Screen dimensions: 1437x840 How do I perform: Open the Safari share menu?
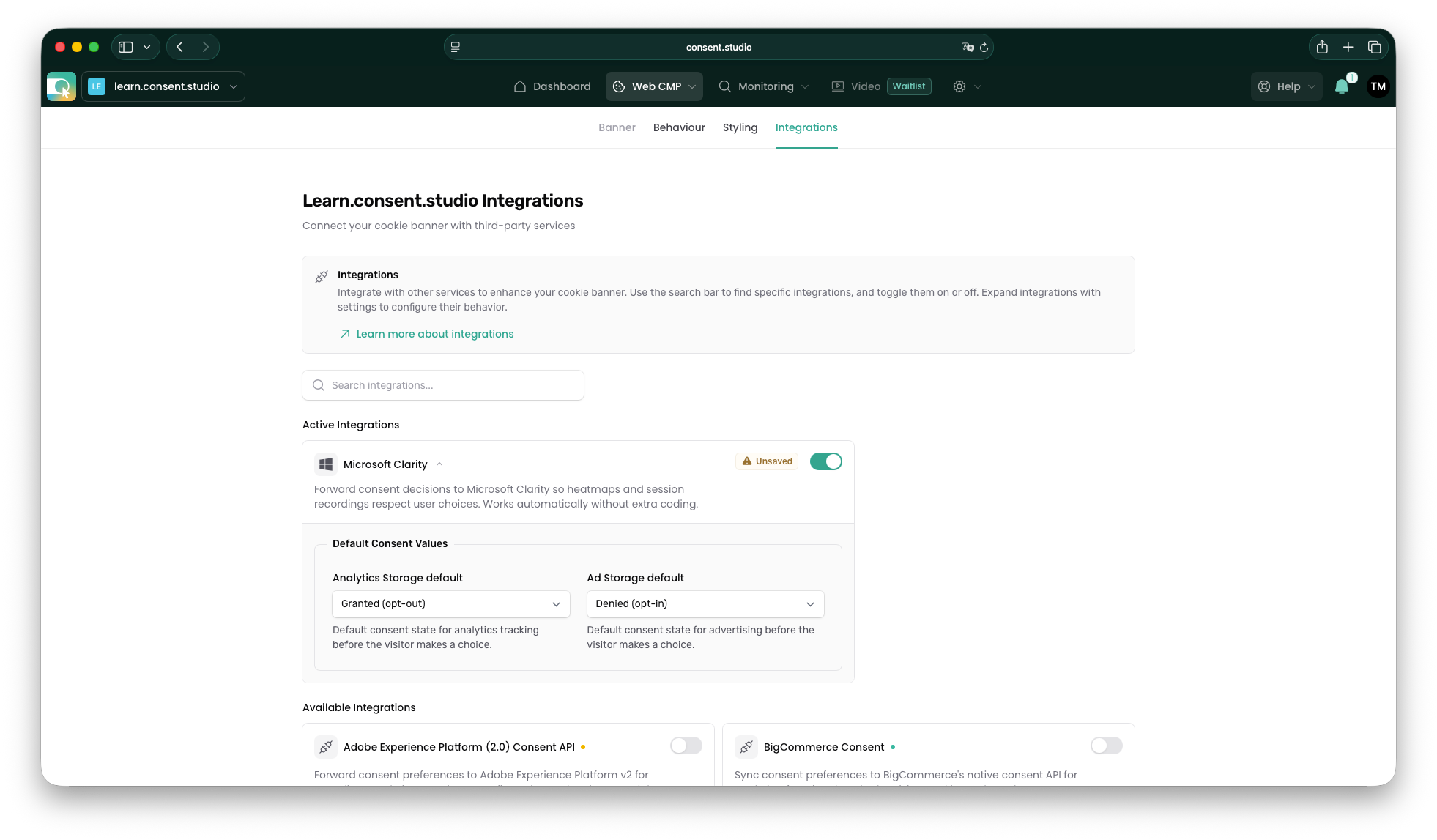tap(1322, 47)
